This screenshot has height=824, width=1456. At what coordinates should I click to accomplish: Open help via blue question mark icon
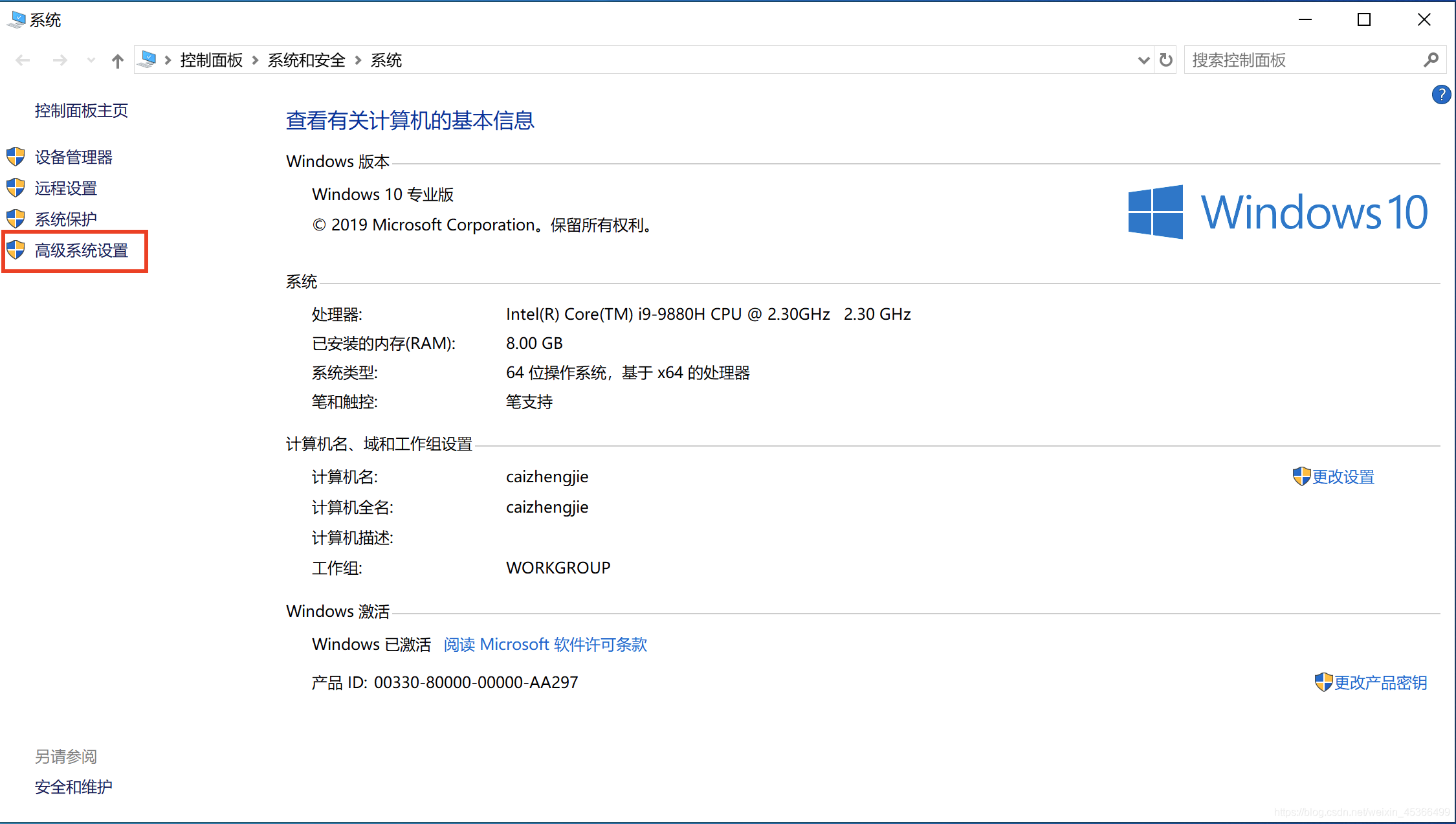[x=1441, y=95]
